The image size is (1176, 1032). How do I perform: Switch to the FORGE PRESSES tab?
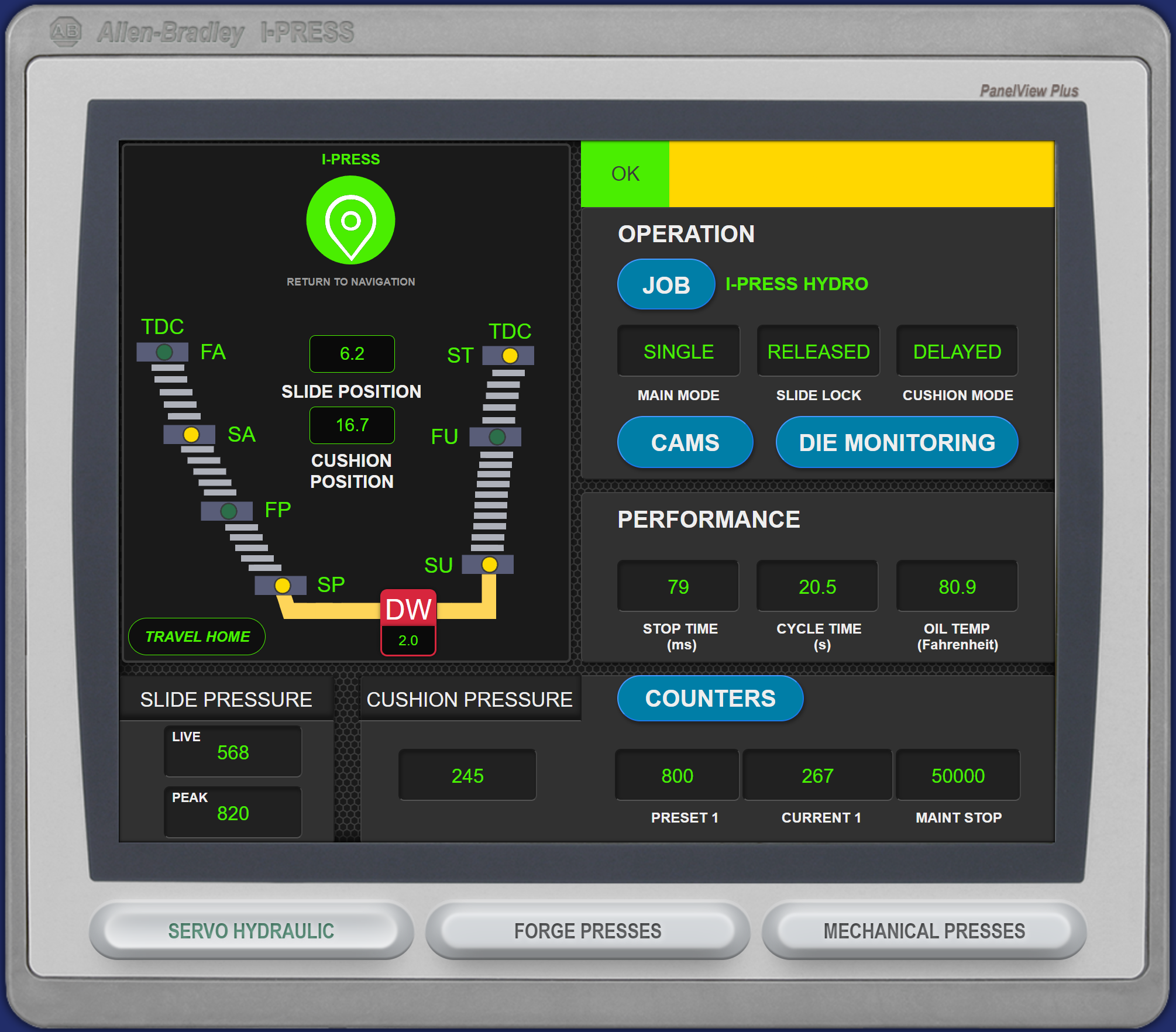(x=587, y=930)
